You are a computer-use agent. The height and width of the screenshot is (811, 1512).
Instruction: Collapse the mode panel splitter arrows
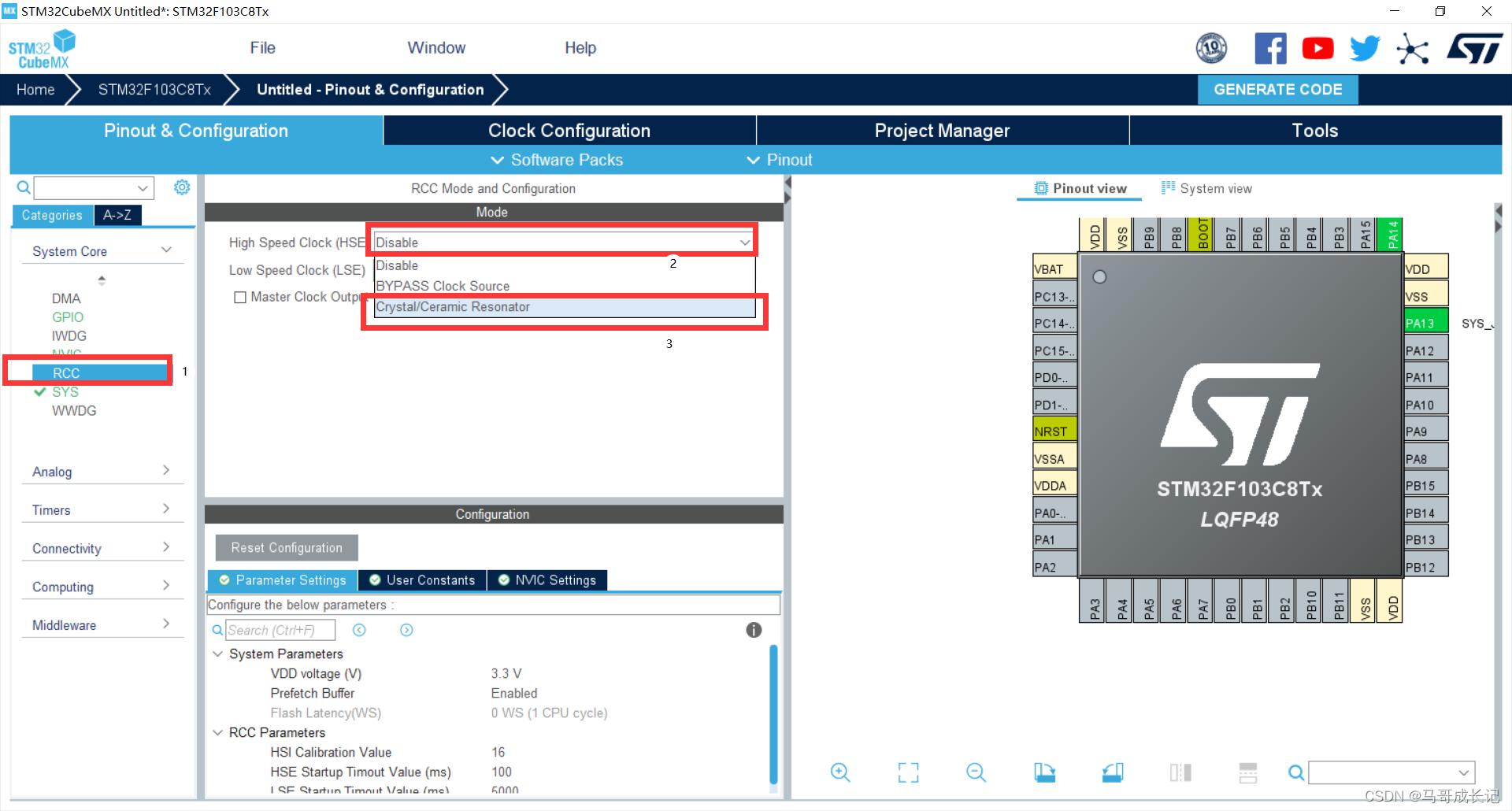click(787, 190)
